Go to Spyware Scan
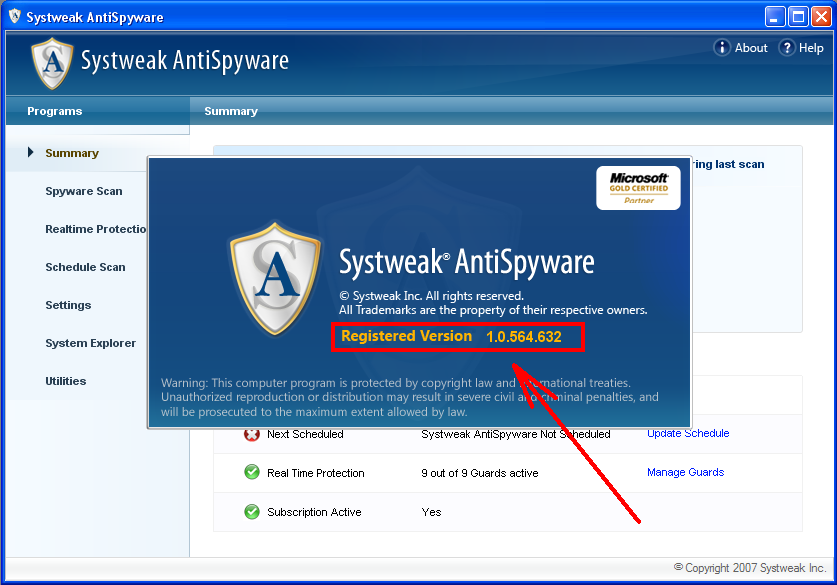 pyautogui.click(x=84, y=191)
